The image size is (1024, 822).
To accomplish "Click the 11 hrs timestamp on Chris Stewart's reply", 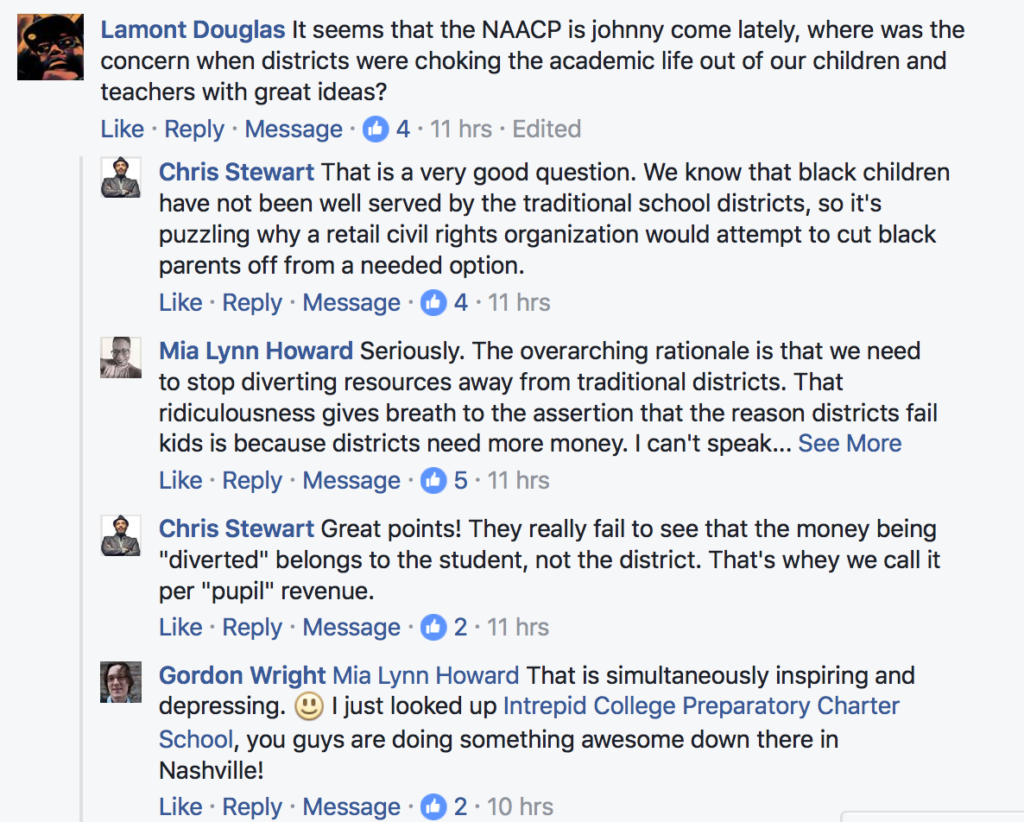I will pos(518,302).
